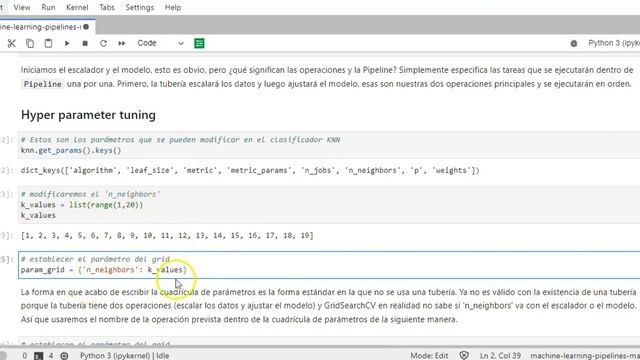
Task: Click the machine-learning-pipelines file name in status bar
Action: pyautogui.click(x=585, y=356)
